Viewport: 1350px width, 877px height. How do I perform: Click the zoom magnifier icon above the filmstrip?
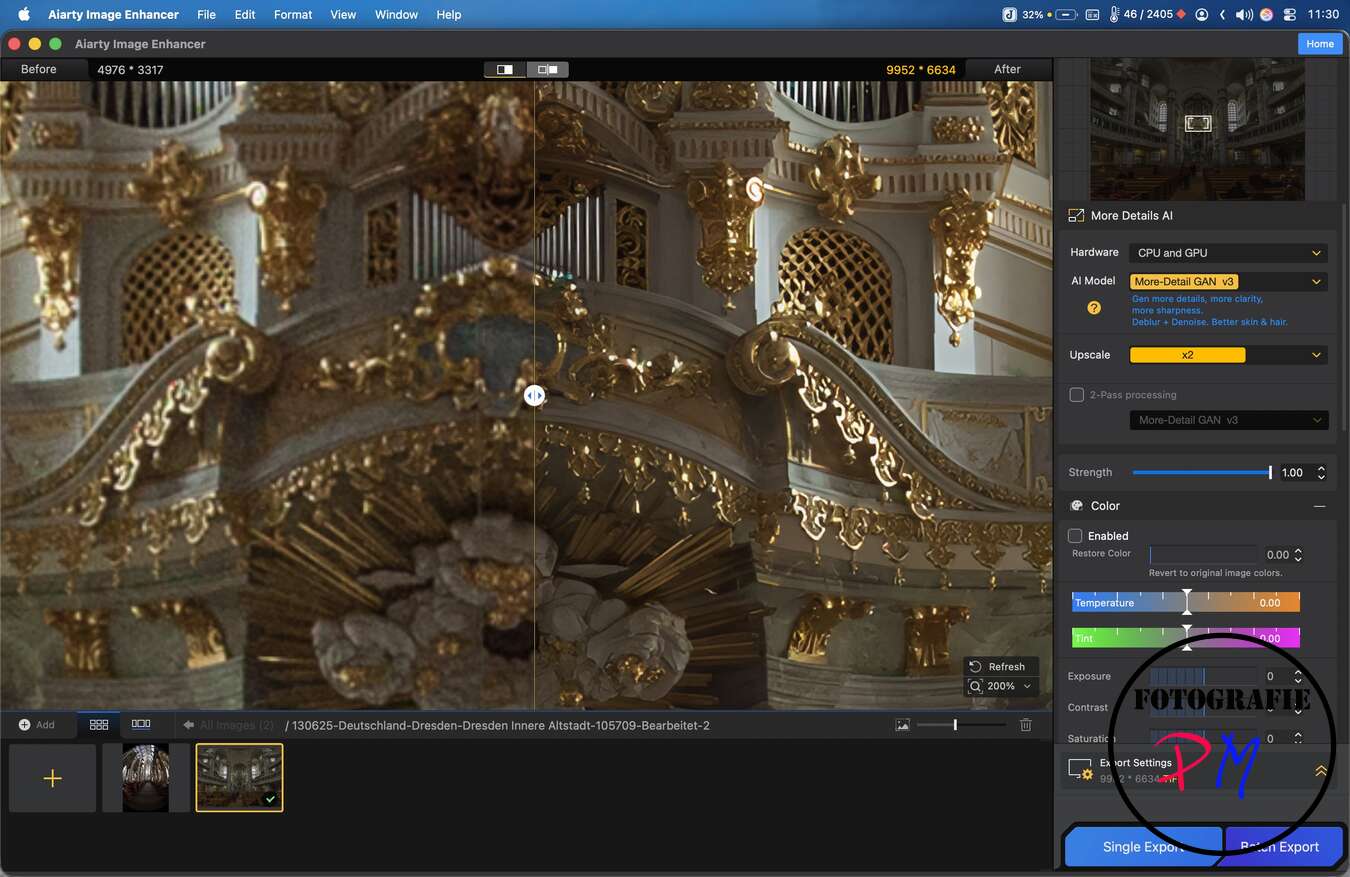[x=975, y=686]
